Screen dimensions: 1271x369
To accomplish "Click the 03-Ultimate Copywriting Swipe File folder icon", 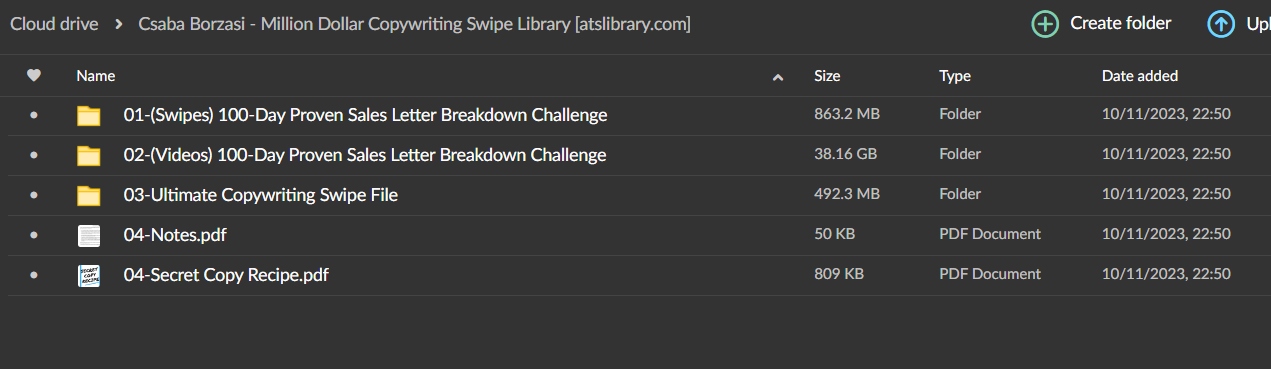I will pos(89,196).
